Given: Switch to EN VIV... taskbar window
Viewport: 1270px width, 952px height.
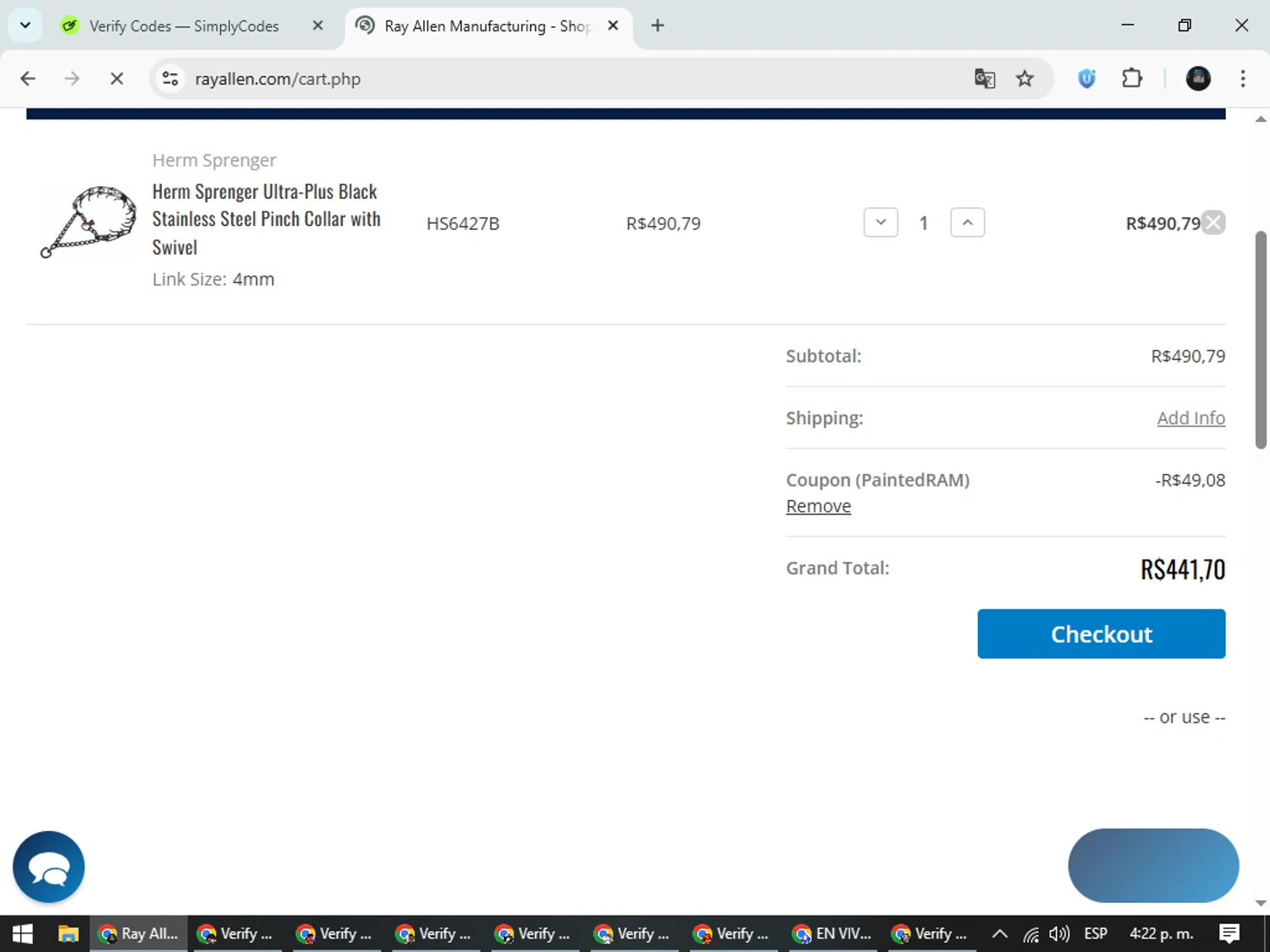Looking at the screenshot, I should coord(832,933).
